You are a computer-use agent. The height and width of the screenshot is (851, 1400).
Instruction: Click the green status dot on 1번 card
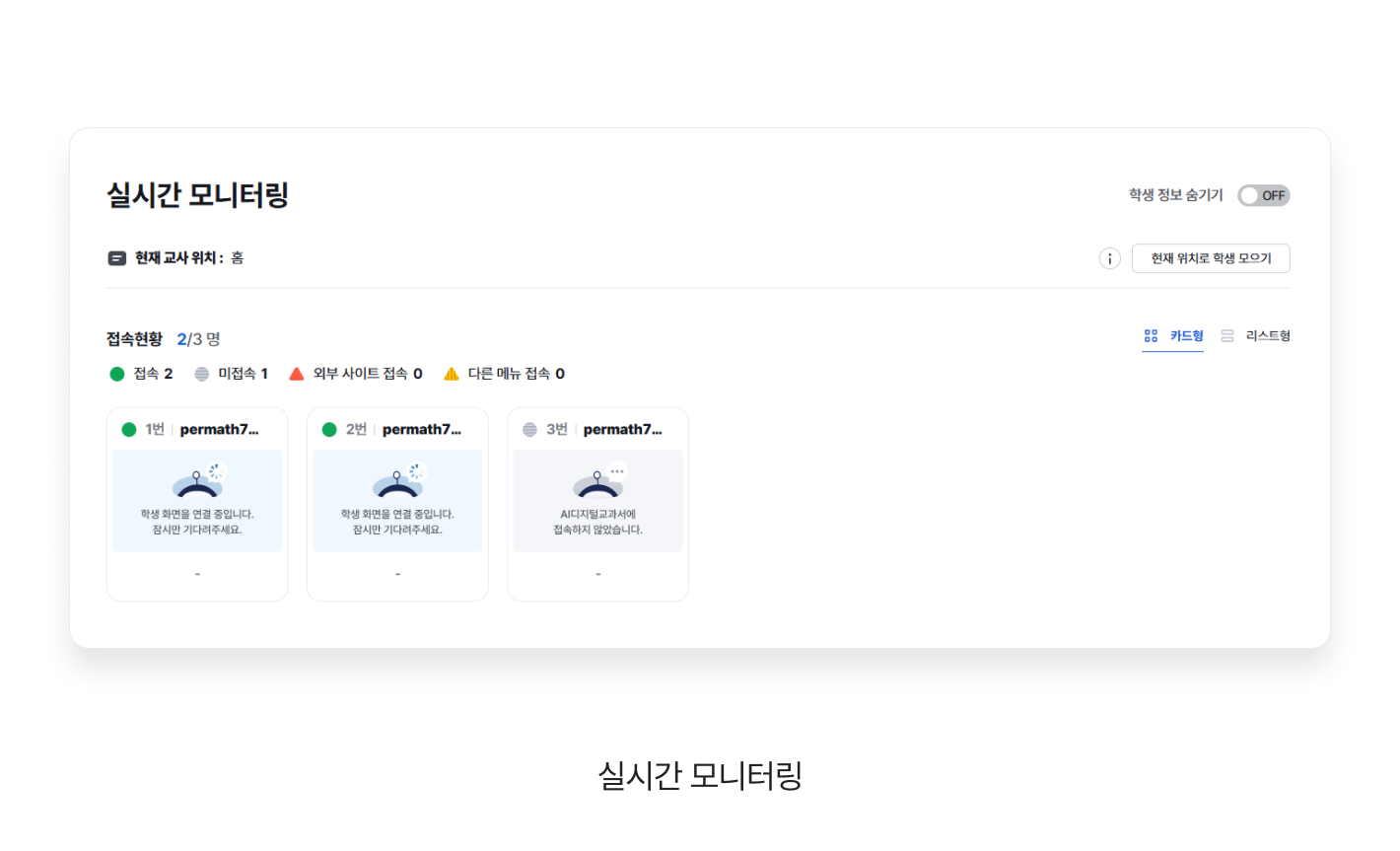(129, 430)
